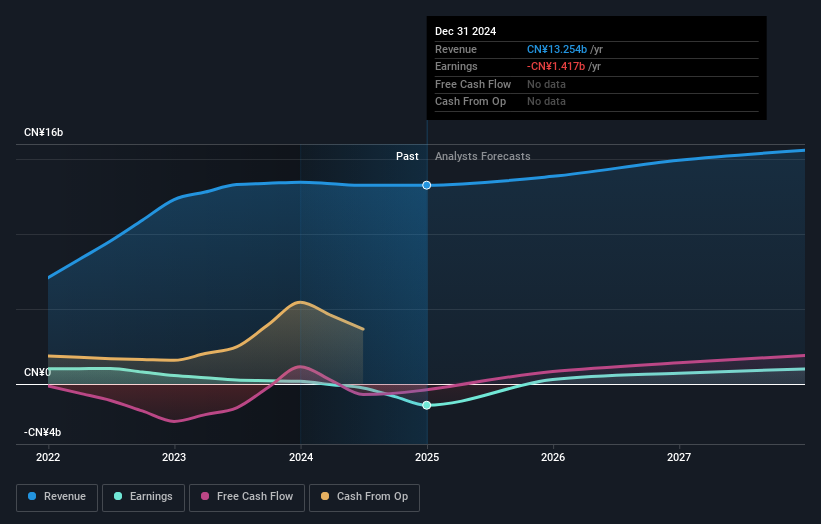Click the Analysts Forecasts label
821x524 pixels.
point(483,157)
